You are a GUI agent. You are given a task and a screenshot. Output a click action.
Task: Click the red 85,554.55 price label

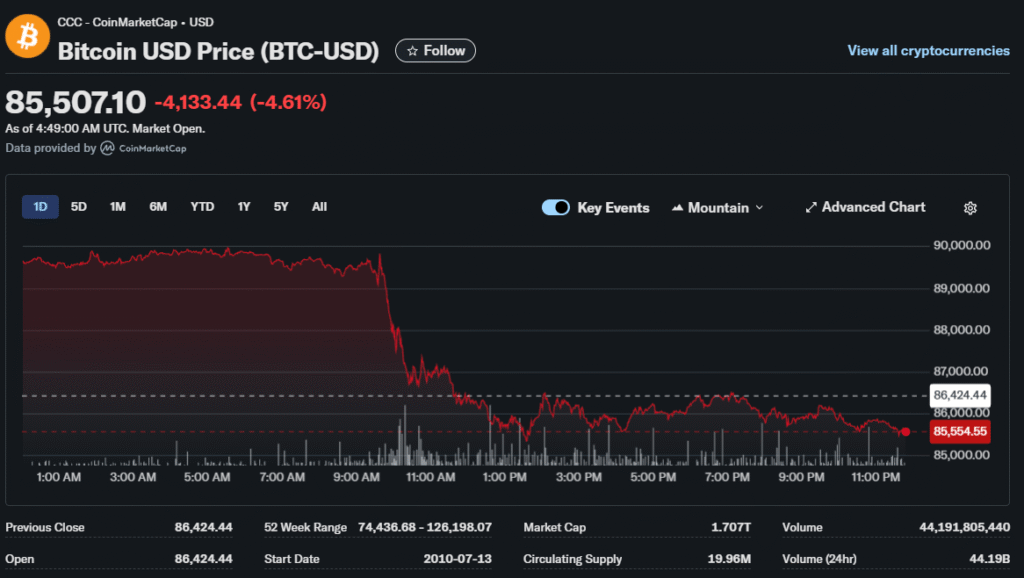[x=959, y=432]
